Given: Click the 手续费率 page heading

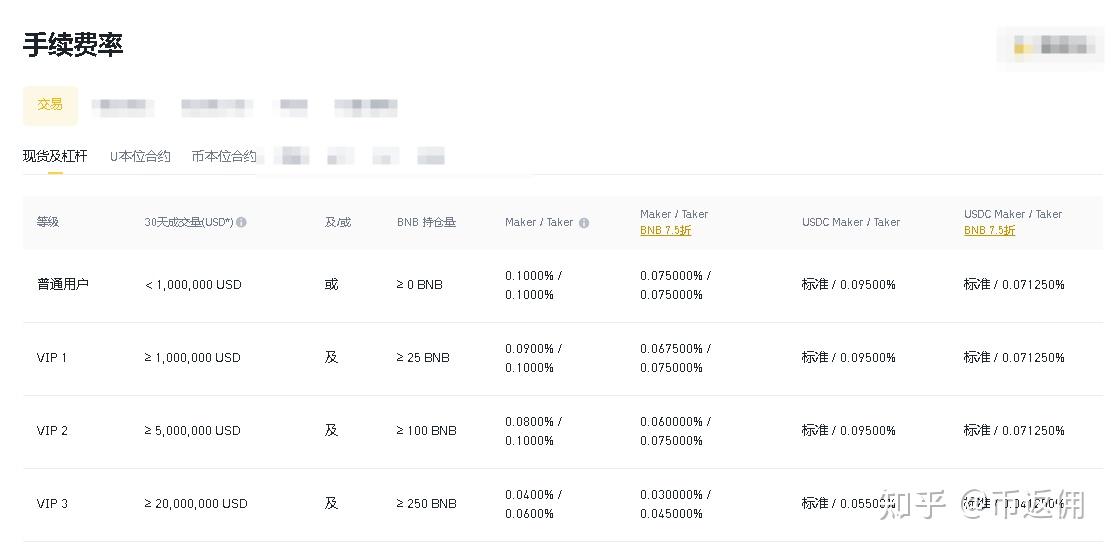Looking at the screenshot, I should (x=73, y=45).
